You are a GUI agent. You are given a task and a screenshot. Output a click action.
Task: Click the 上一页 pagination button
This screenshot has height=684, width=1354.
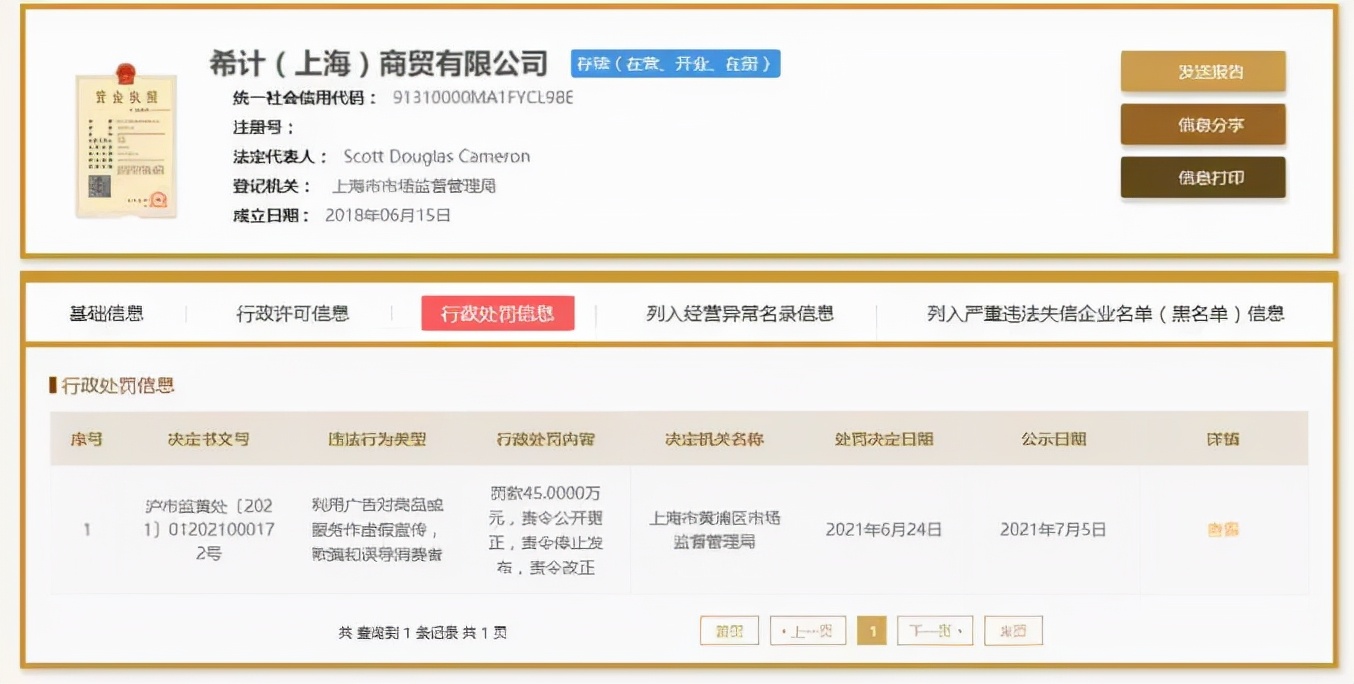(x=811, y=630)
